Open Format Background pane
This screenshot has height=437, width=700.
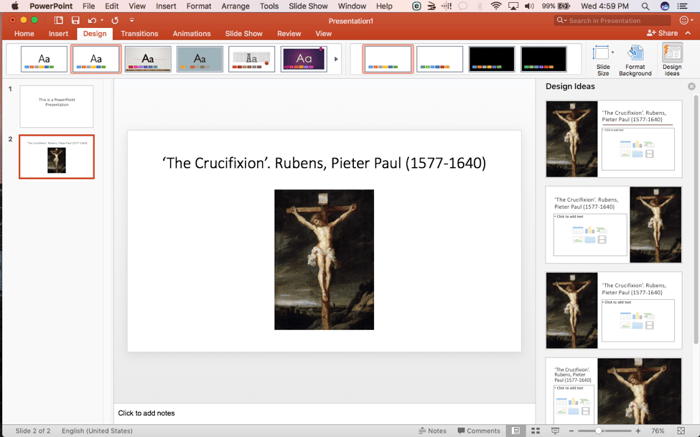click(635, 60)
